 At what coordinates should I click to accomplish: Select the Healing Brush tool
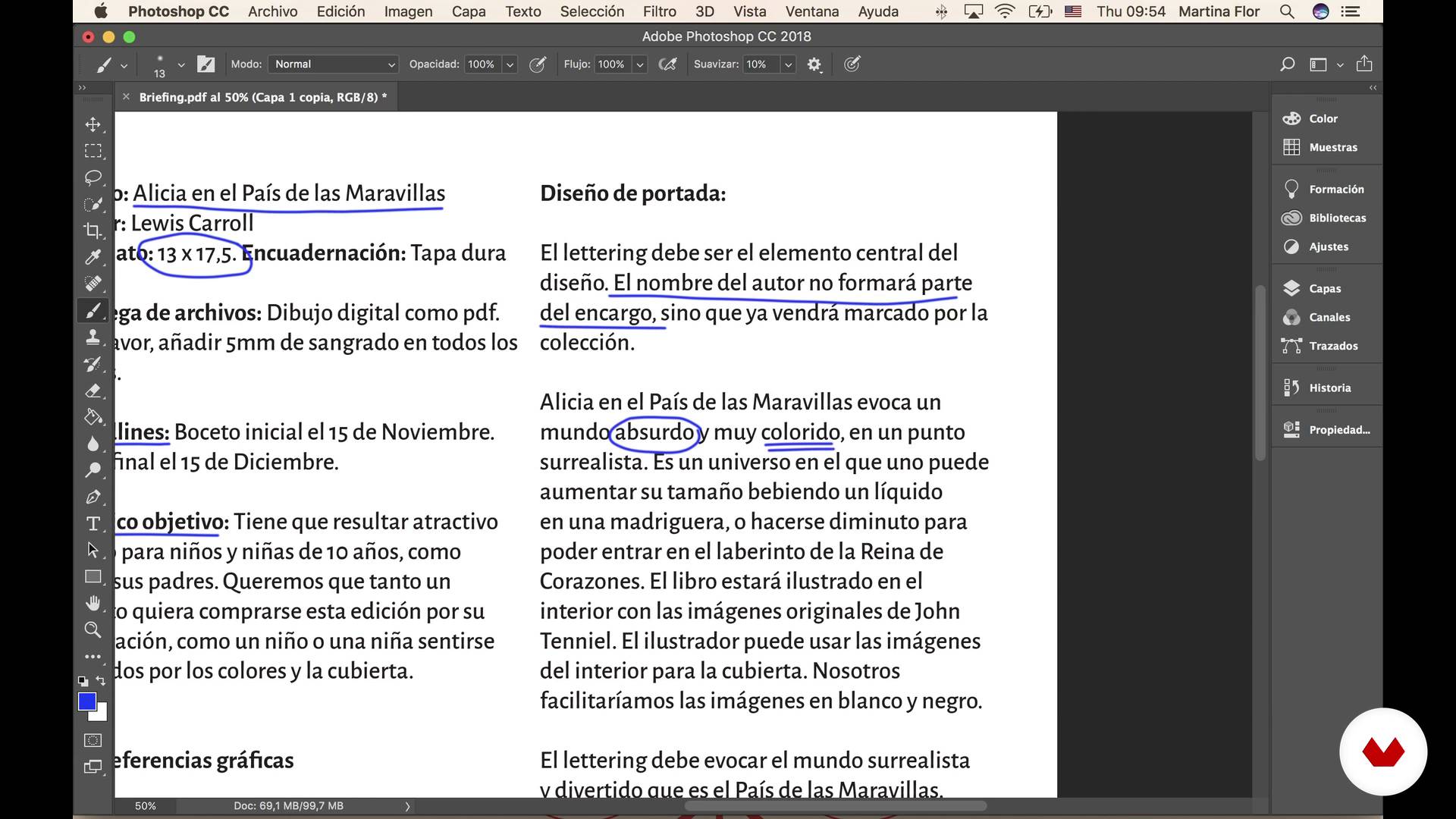coord(93,284)
